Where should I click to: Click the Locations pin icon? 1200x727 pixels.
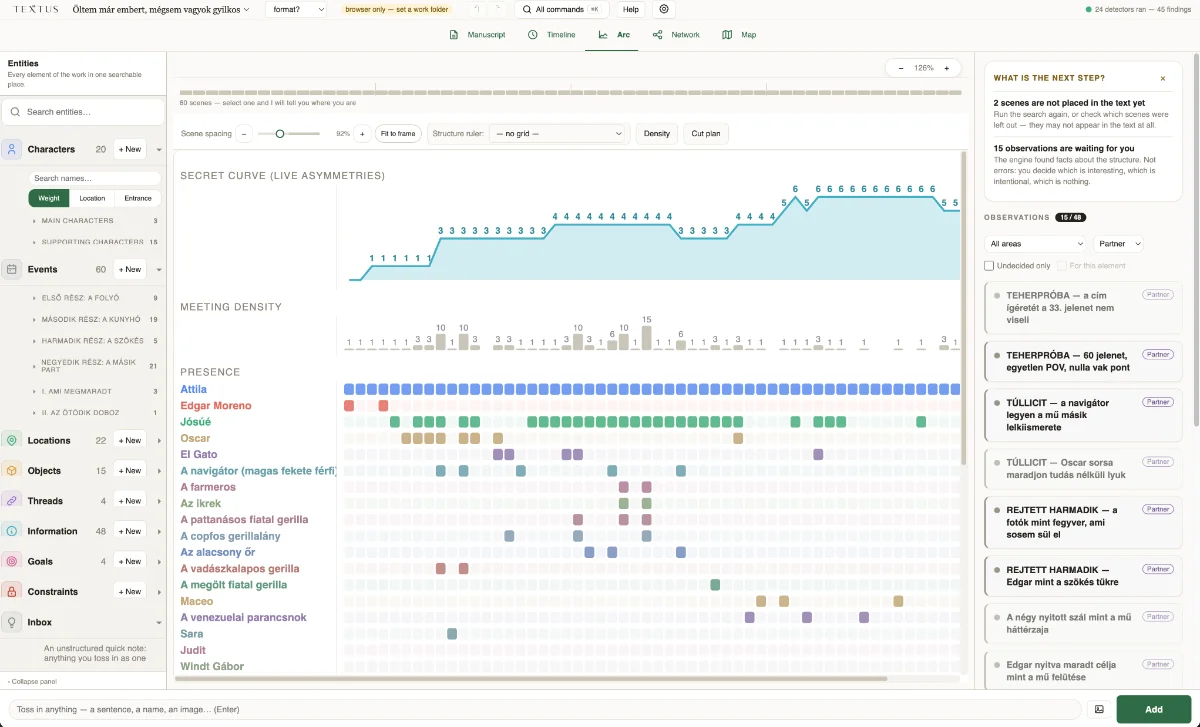click(x=12, y=440)
